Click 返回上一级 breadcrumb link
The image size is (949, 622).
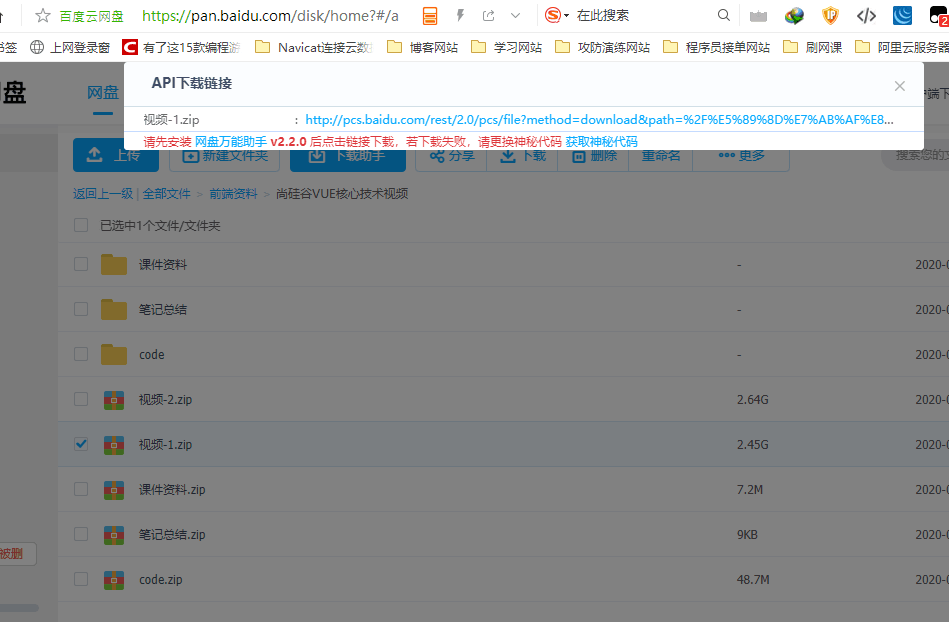click(x=103, y=194)
